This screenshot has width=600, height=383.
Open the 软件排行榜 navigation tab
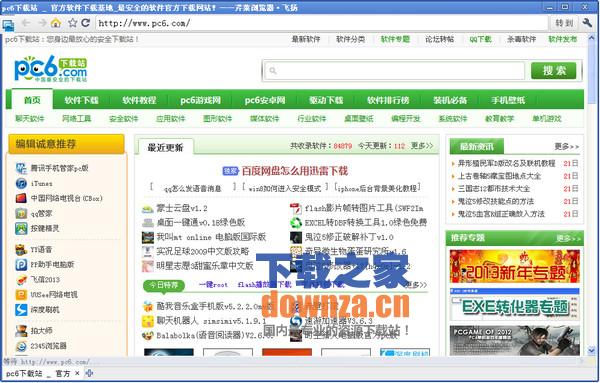tap(388, 100)
